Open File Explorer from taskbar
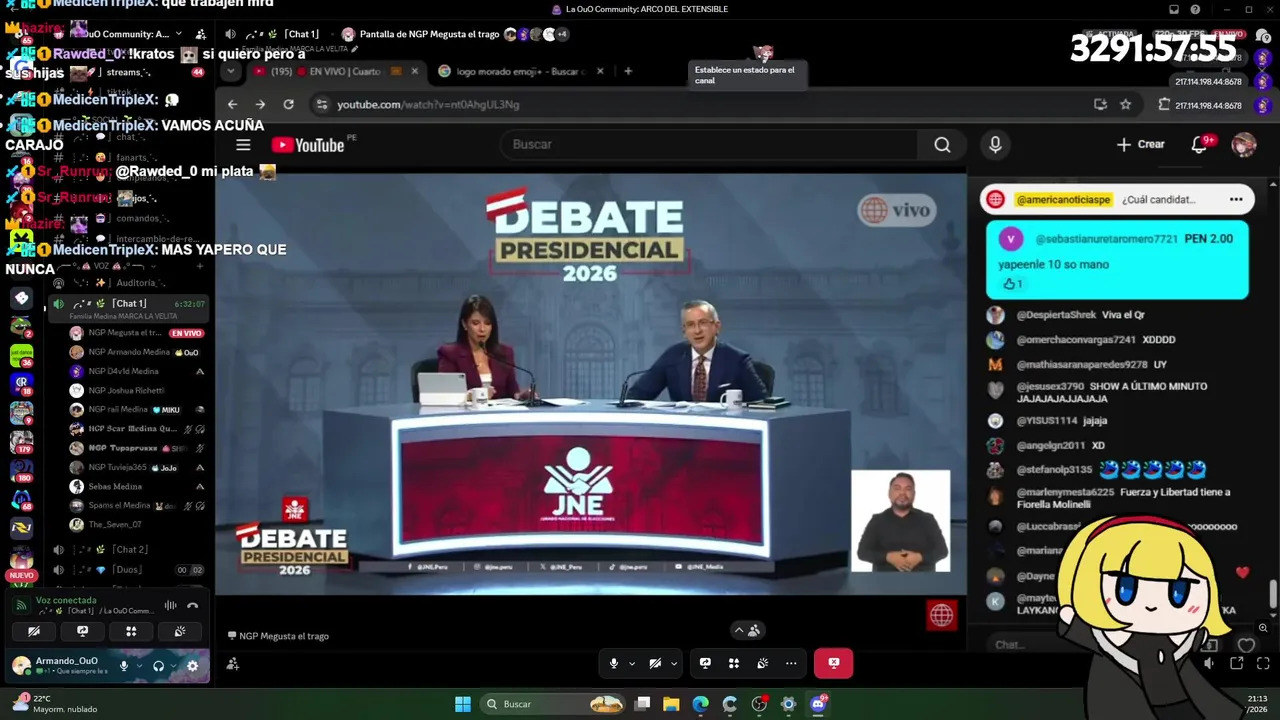The height and width of the screenshot is (720, 1280). (x=671, y=704)
